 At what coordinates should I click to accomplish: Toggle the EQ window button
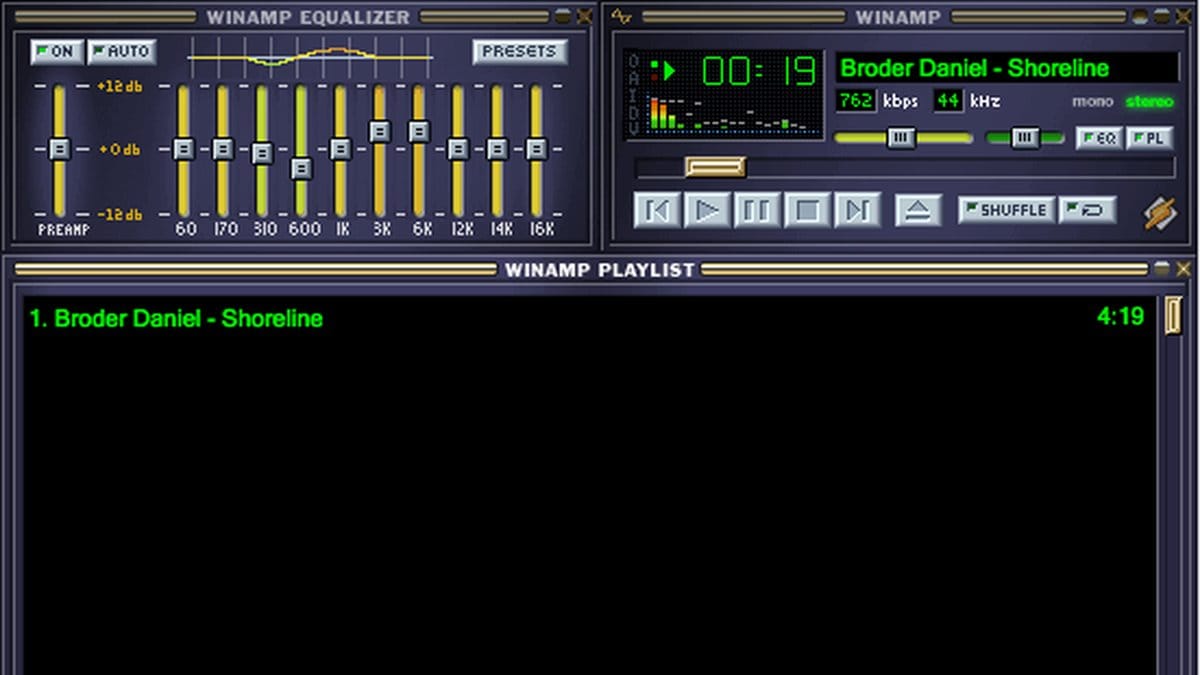1099,138
